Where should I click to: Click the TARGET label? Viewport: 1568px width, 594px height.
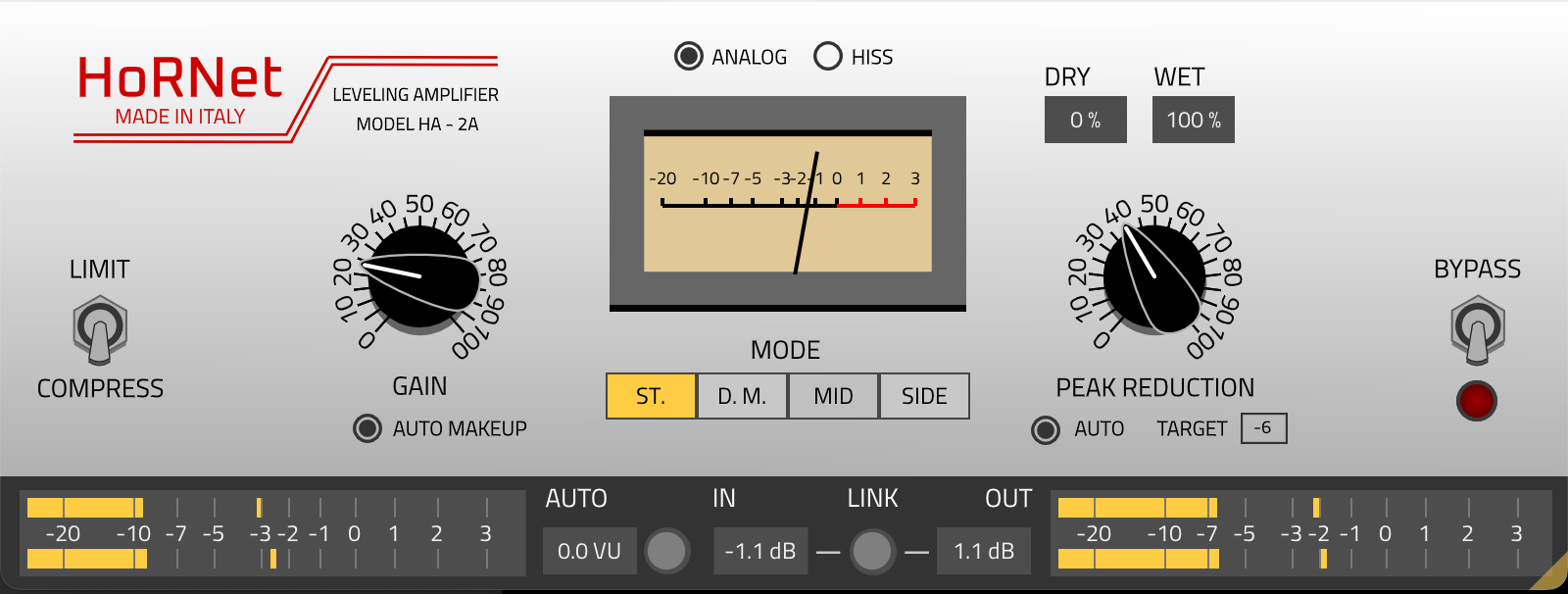pyautogui.click(x=1192, y=429)
